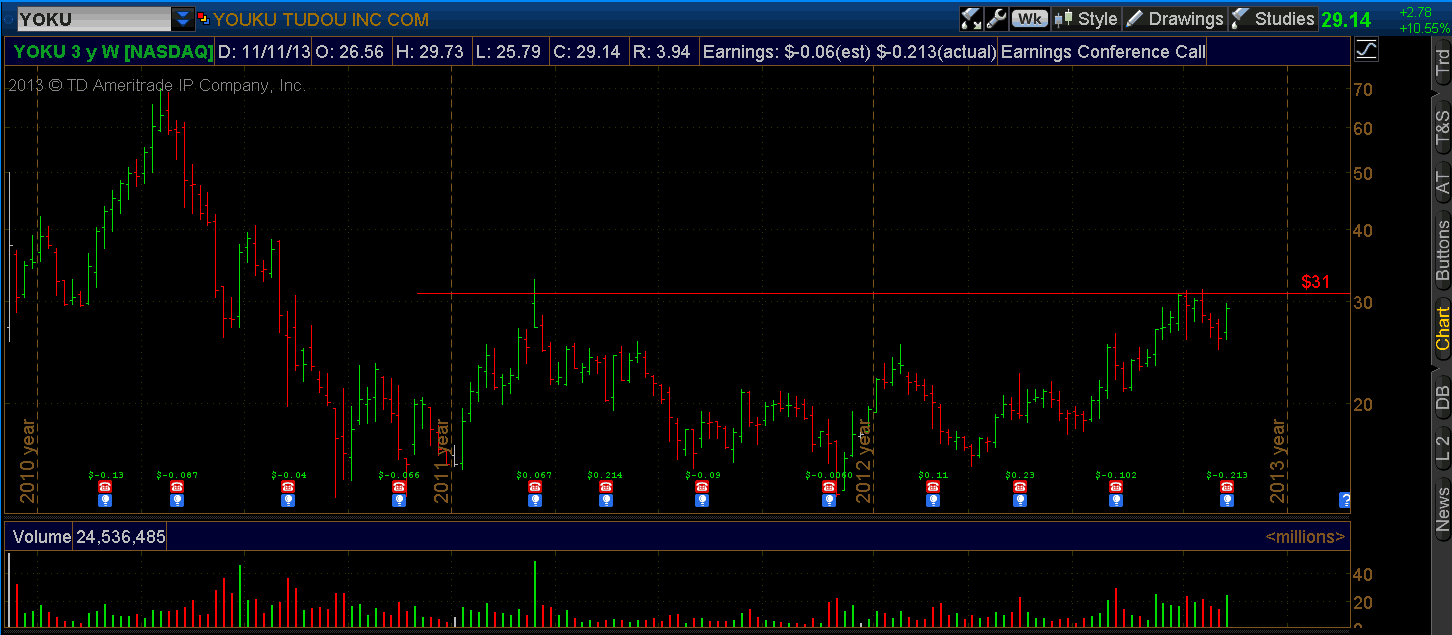
Task: Click the 2013 year axis marker
Action: pos(1277,460)
